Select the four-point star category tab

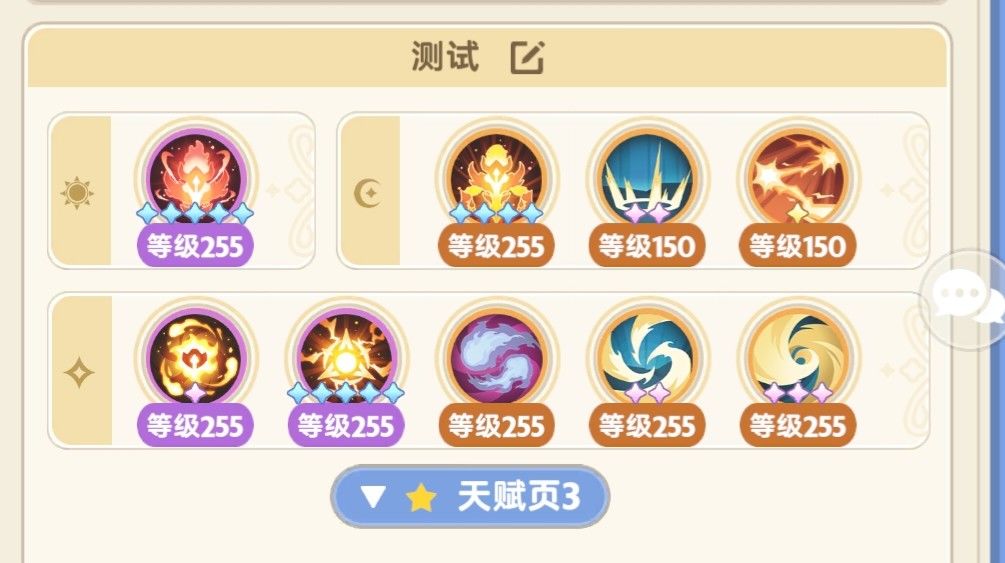coord(81,371)
